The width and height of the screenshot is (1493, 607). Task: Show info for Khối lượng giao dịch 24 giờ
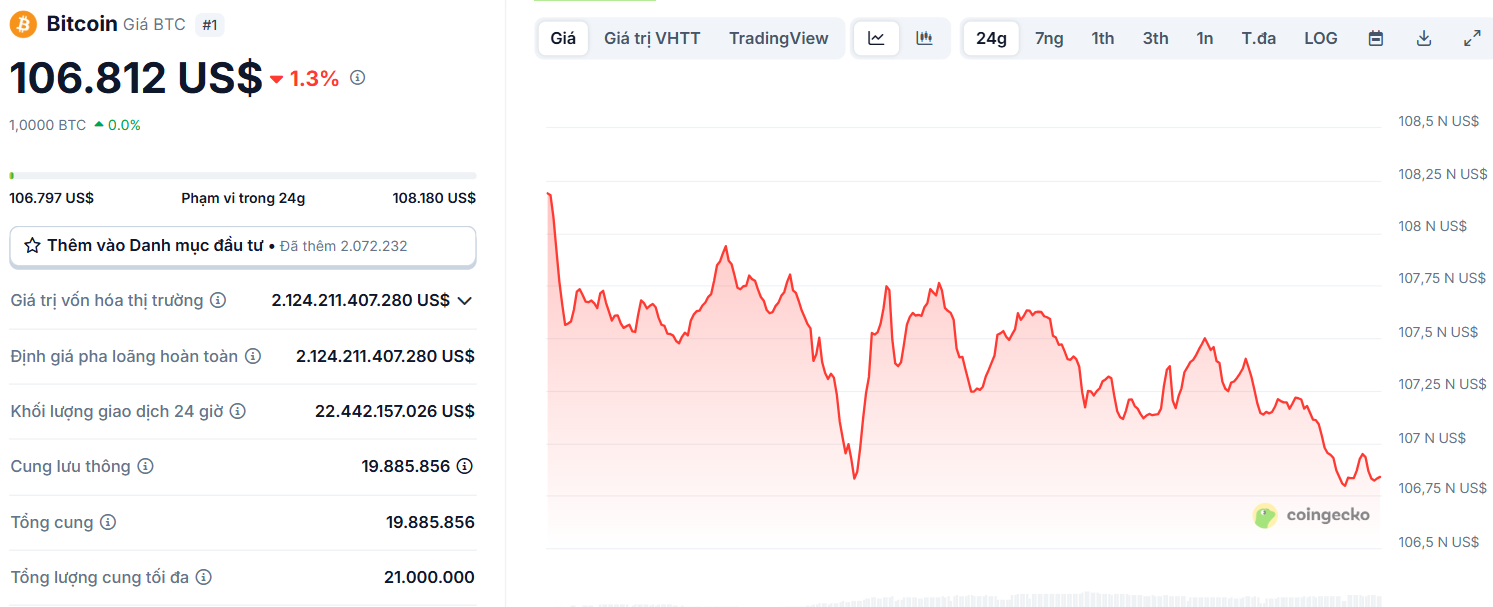pyautogui.click(x=237, y=411)
